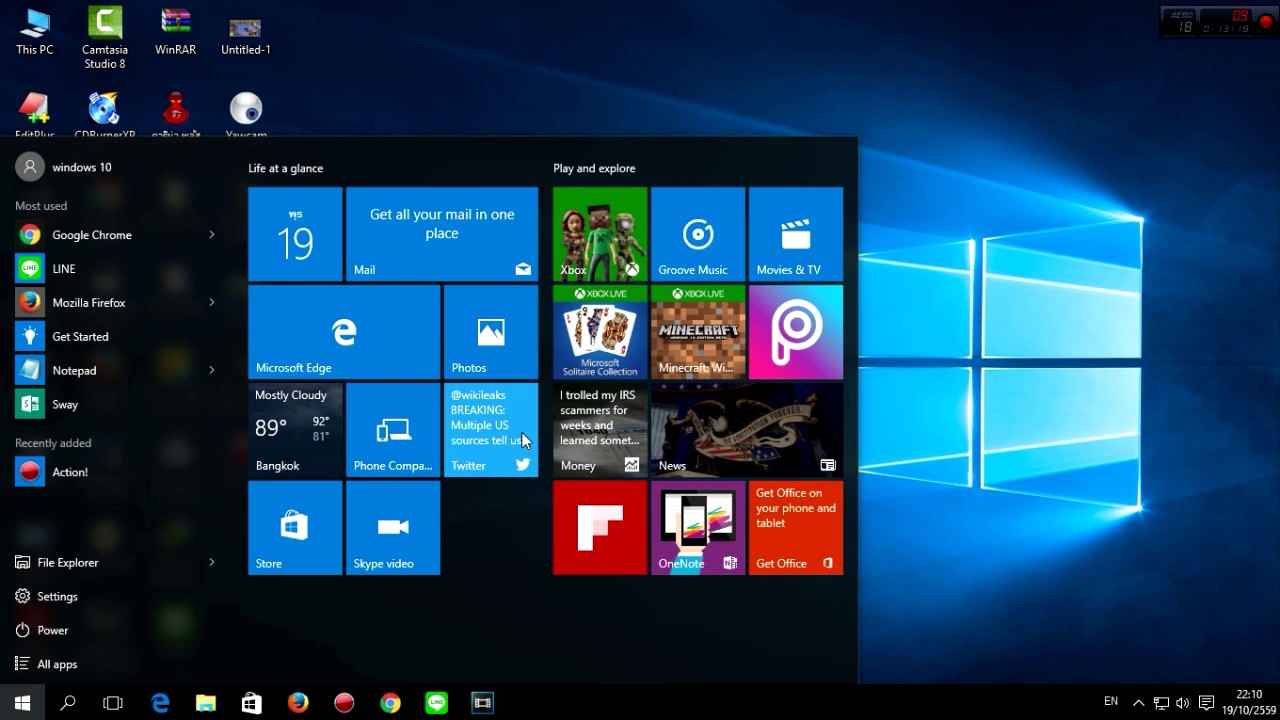The height and width of the screenshot is (720, 1280).
Task: Open taskbar search magnifier
Action: coord(68,703)
